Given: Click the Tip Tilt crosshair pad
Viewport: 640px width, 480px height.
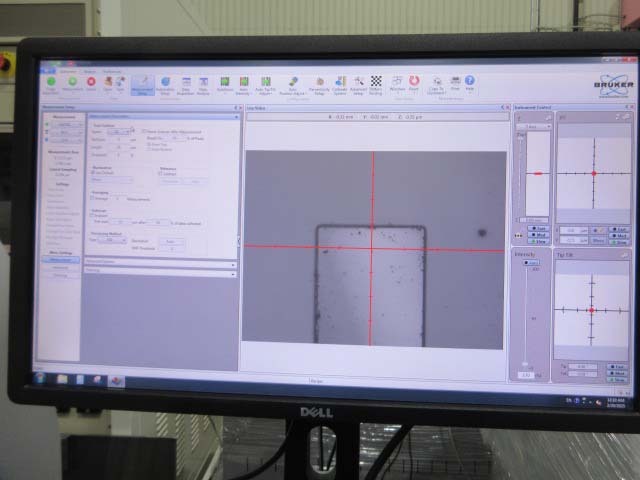Looking at the screenshot, I should (x=591, y=310).
